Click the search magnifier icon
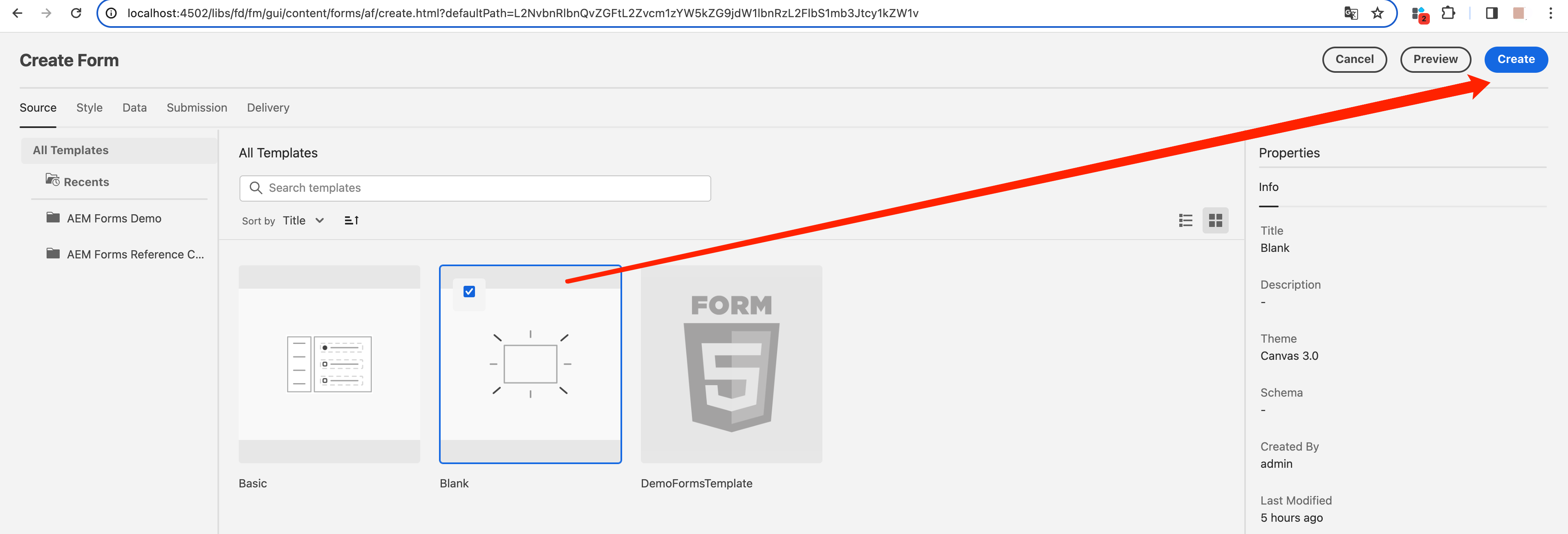Screen dimensions: 1568x534 point(256,188)
